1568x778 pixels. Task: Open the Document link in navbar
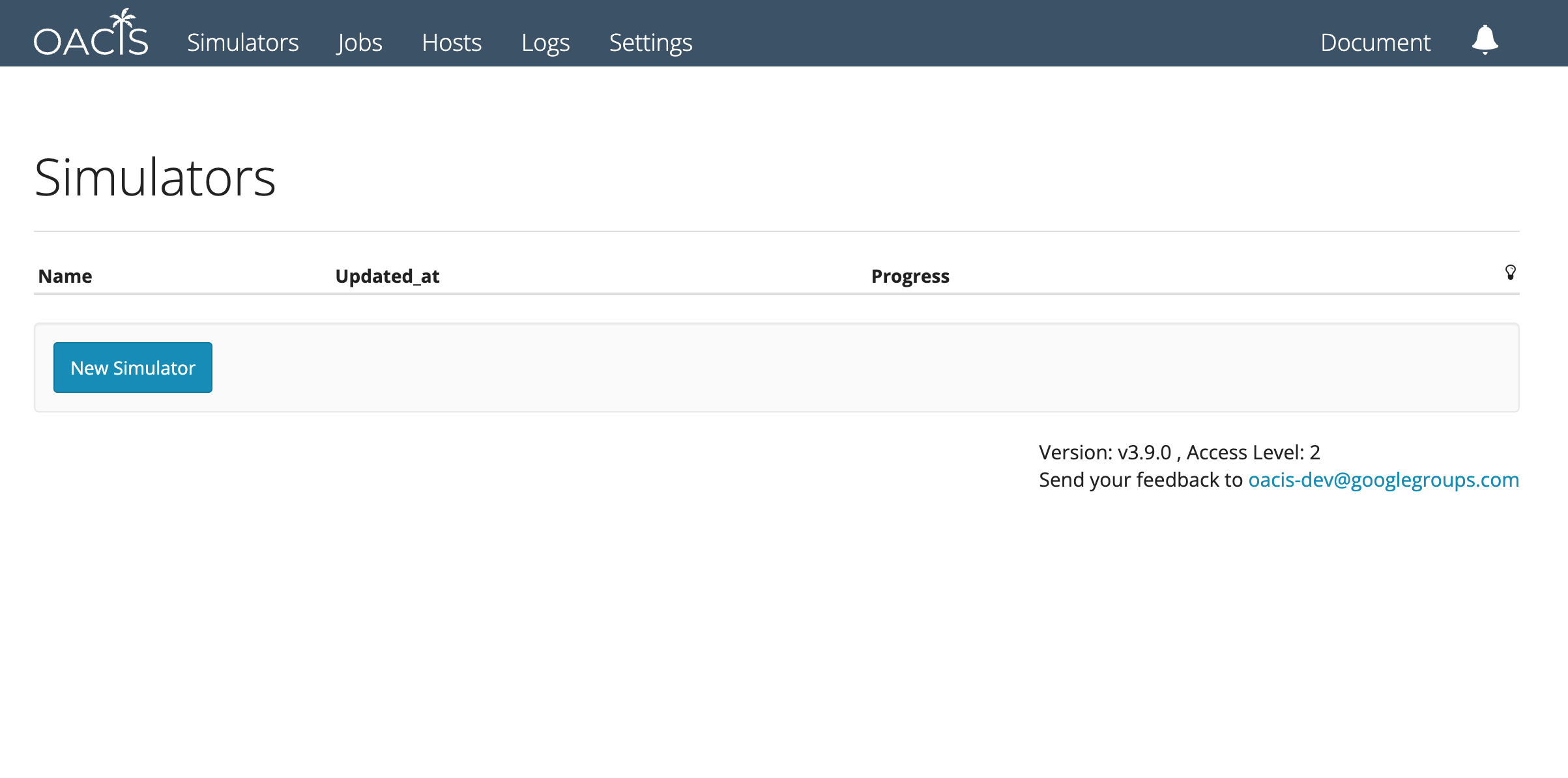coord(1375,43)
